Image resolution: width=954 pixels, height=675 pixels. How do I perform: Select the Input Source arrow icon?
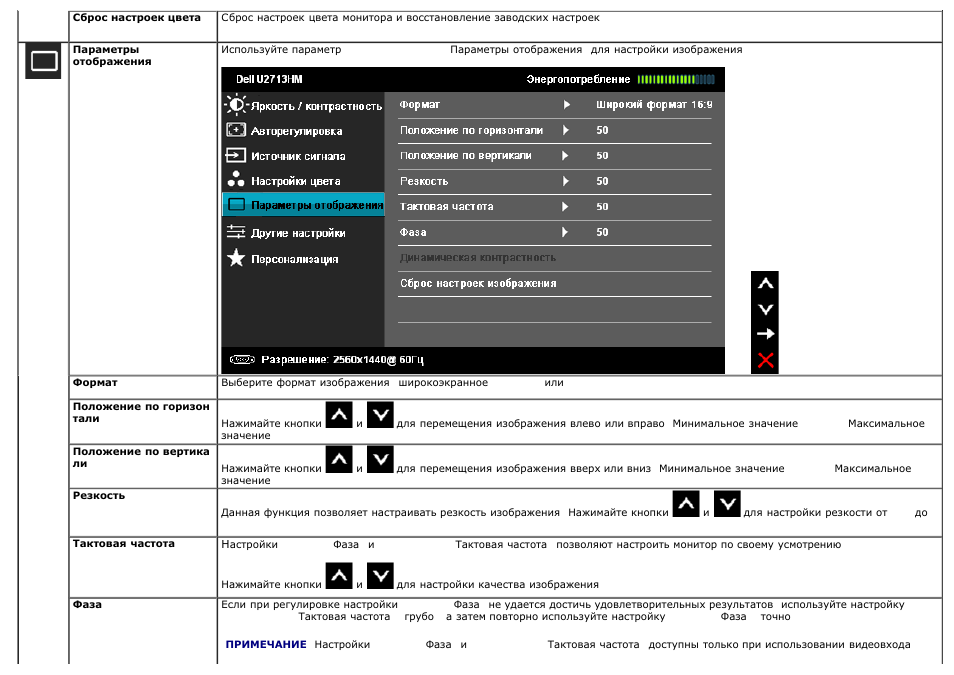pos(235,155)
